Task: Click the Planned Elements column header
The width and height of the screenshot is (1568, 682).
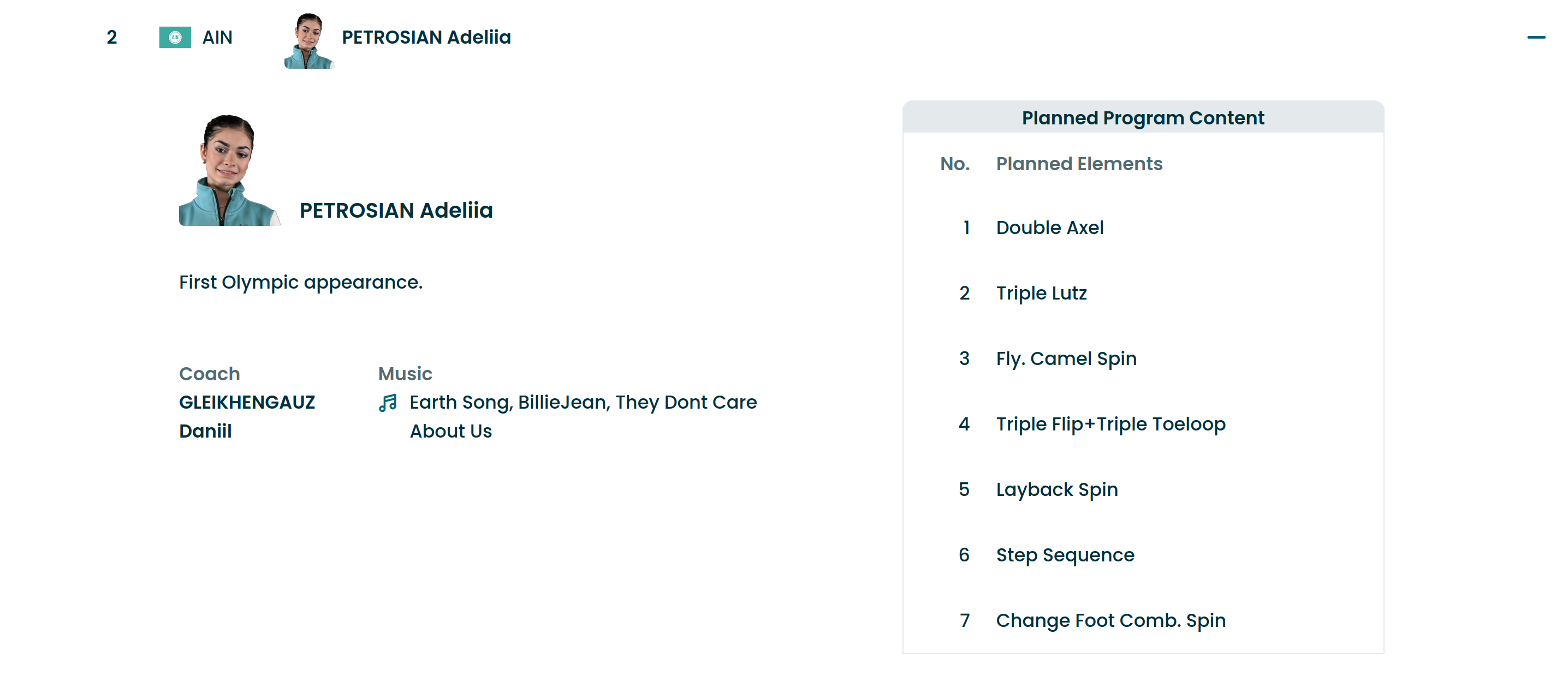Action: point(1079,164)
